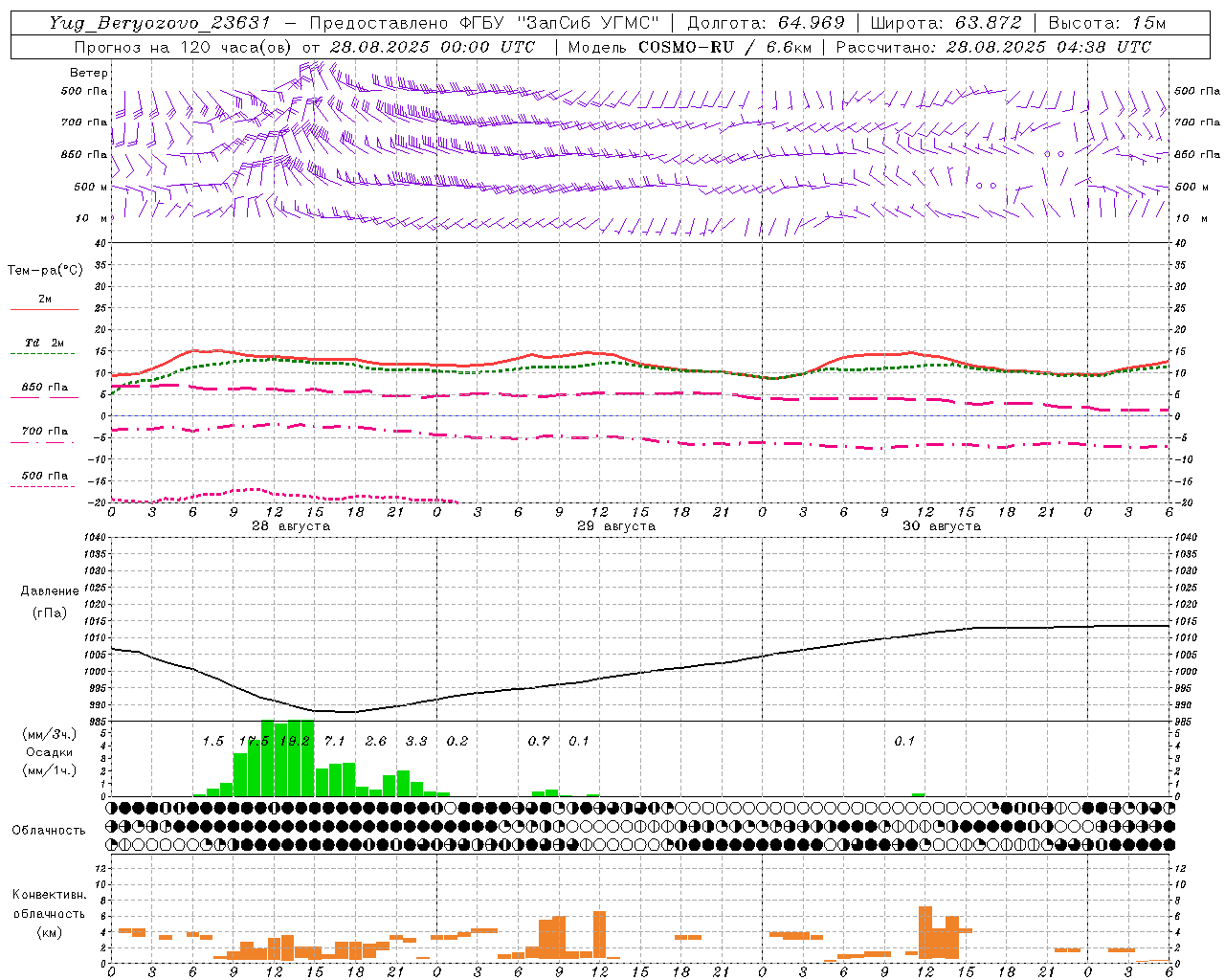Image resolution: width=1225 pixels, height=980 pixels.
Task: Click the Ветер panel label
Action: [89, 73]
